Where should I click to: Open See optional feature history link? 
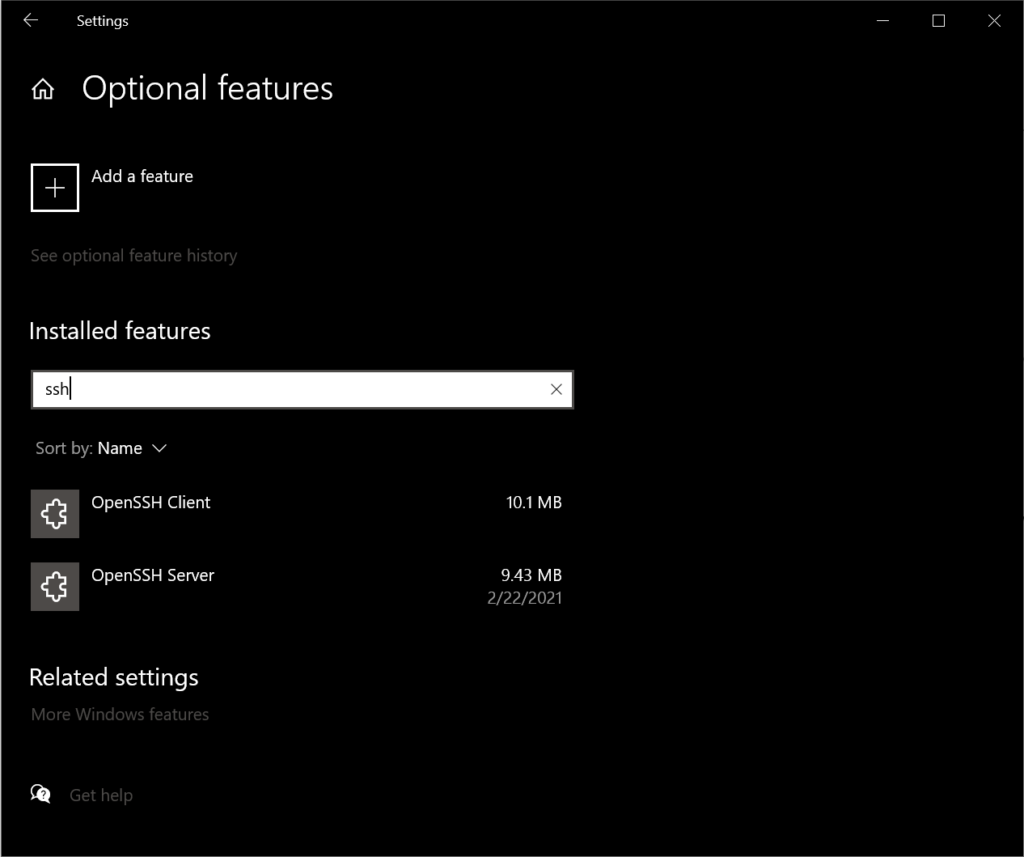tap(134, 255)
